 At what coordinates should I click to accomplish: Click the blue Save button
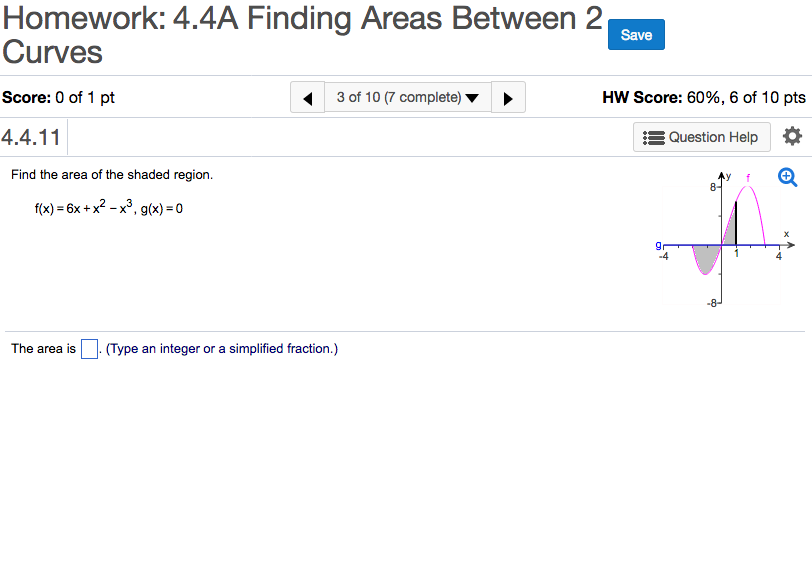636,35
